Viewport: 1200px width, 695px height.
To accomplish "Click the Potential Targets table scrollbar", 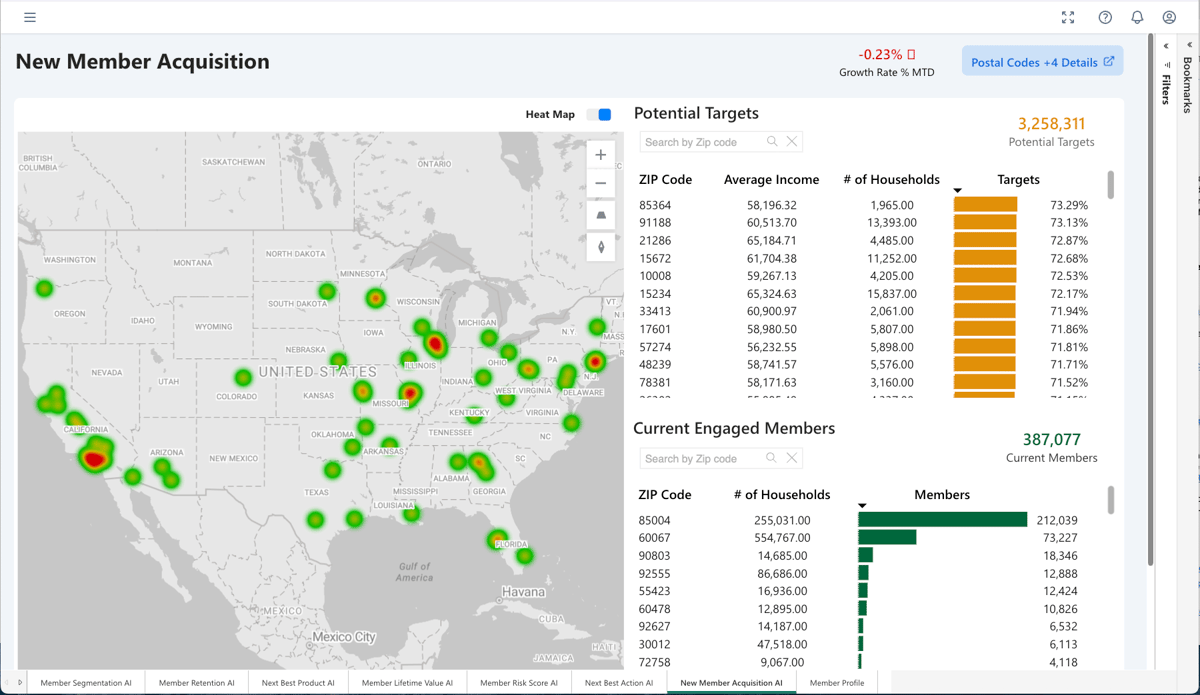I will click(1110, 186).
